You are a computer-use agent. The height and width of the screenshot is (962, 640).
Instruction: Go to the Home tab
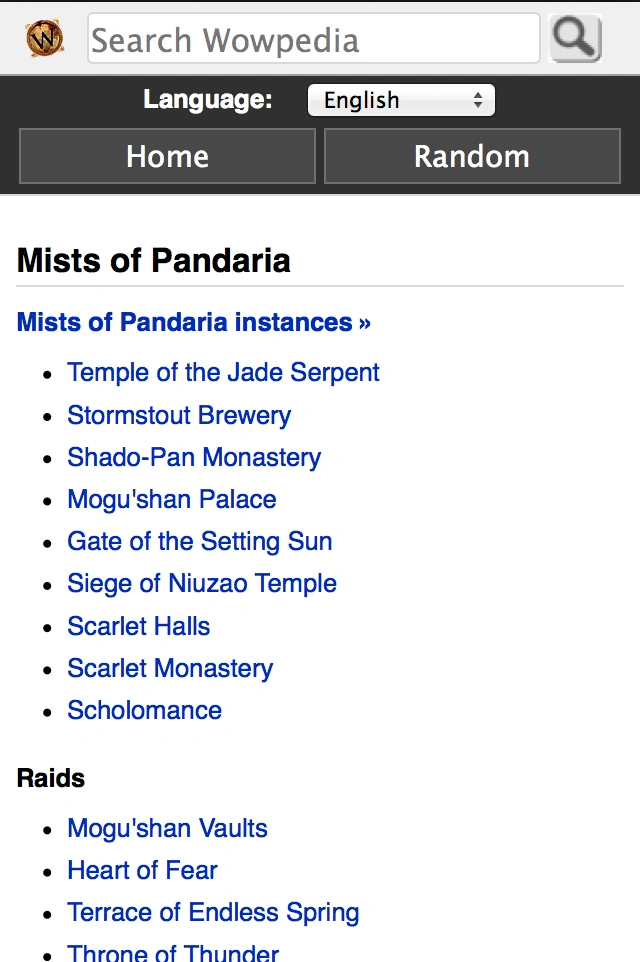coord(167,157)
